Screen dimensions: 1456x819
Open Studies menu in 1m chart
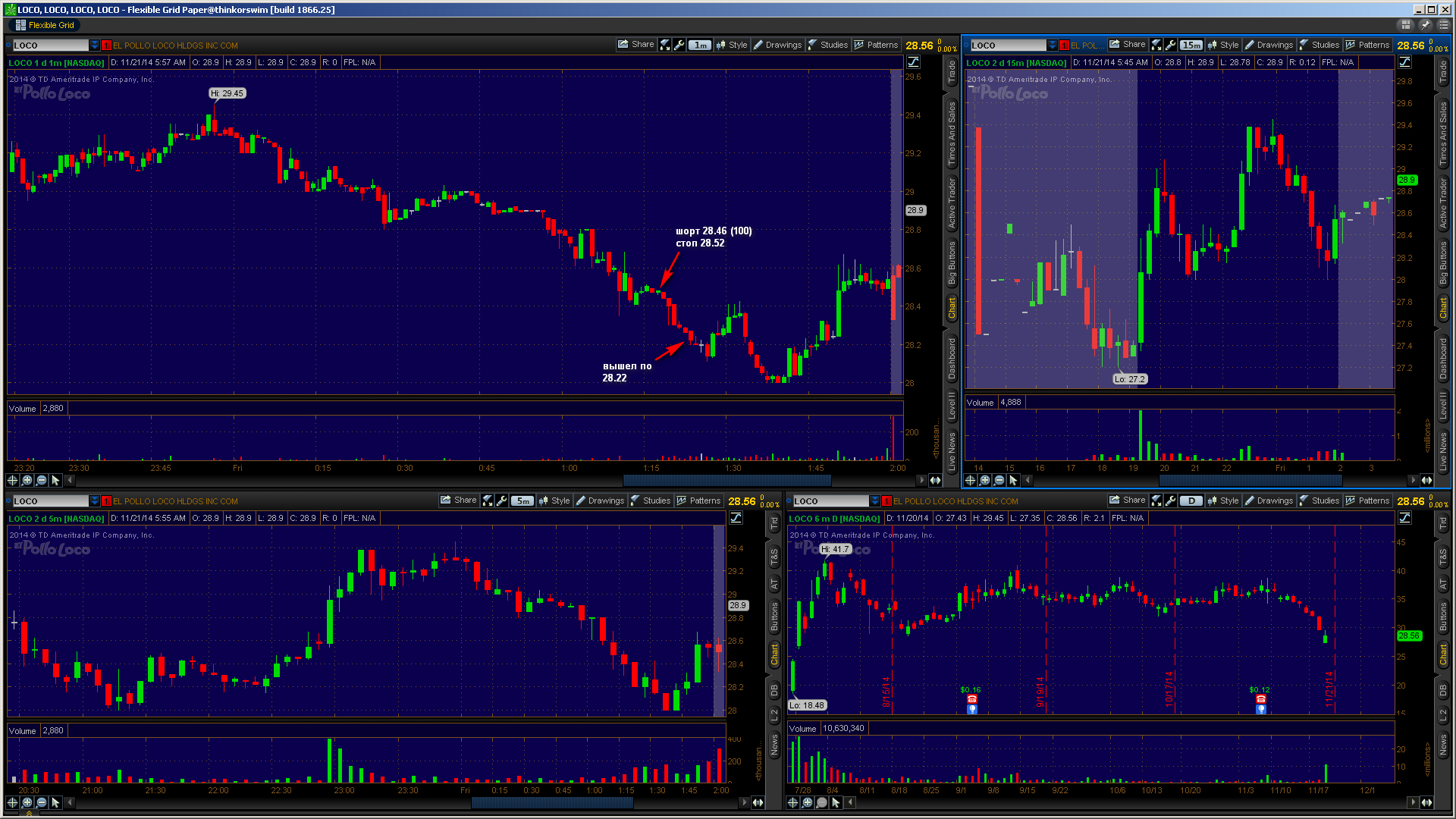[x=827, y=45]
